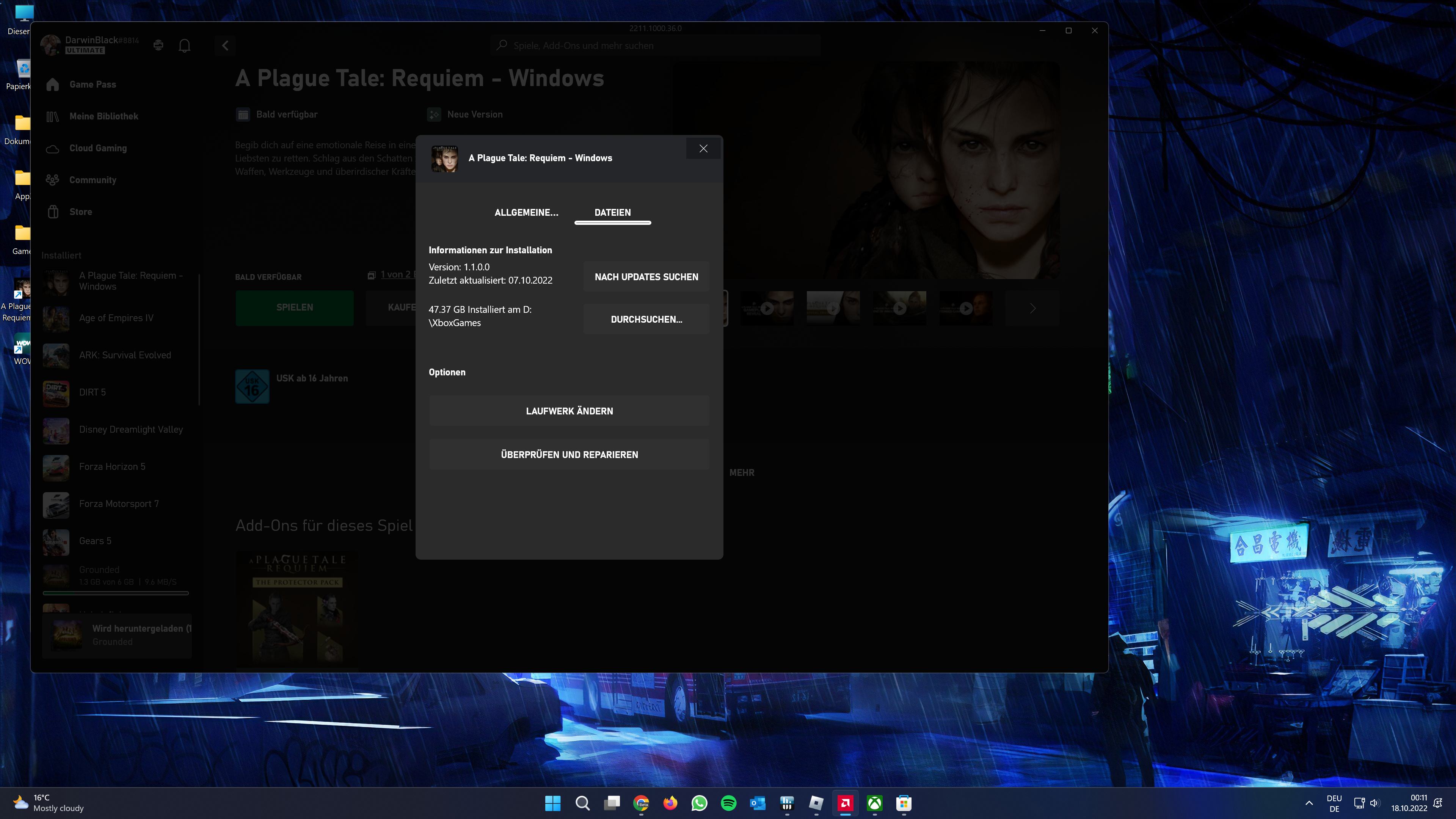The height and width of the screenshot is (819, 1456).
Task: Click the back arrow button
Action: click(225, 46)
